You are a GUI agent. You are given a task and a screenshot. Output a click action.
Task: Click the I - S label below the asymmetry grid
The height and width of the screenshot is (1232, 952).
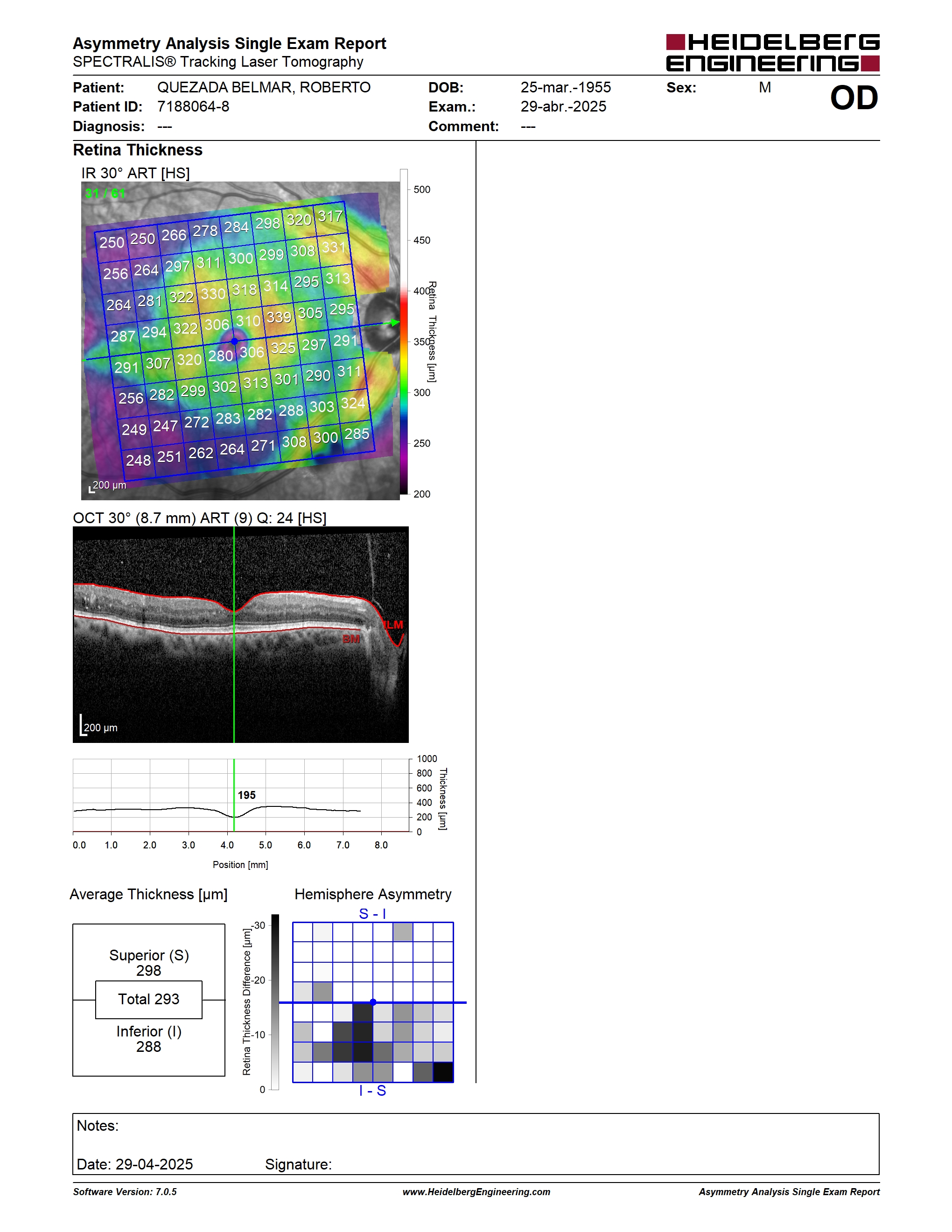tap(373, 1091)
